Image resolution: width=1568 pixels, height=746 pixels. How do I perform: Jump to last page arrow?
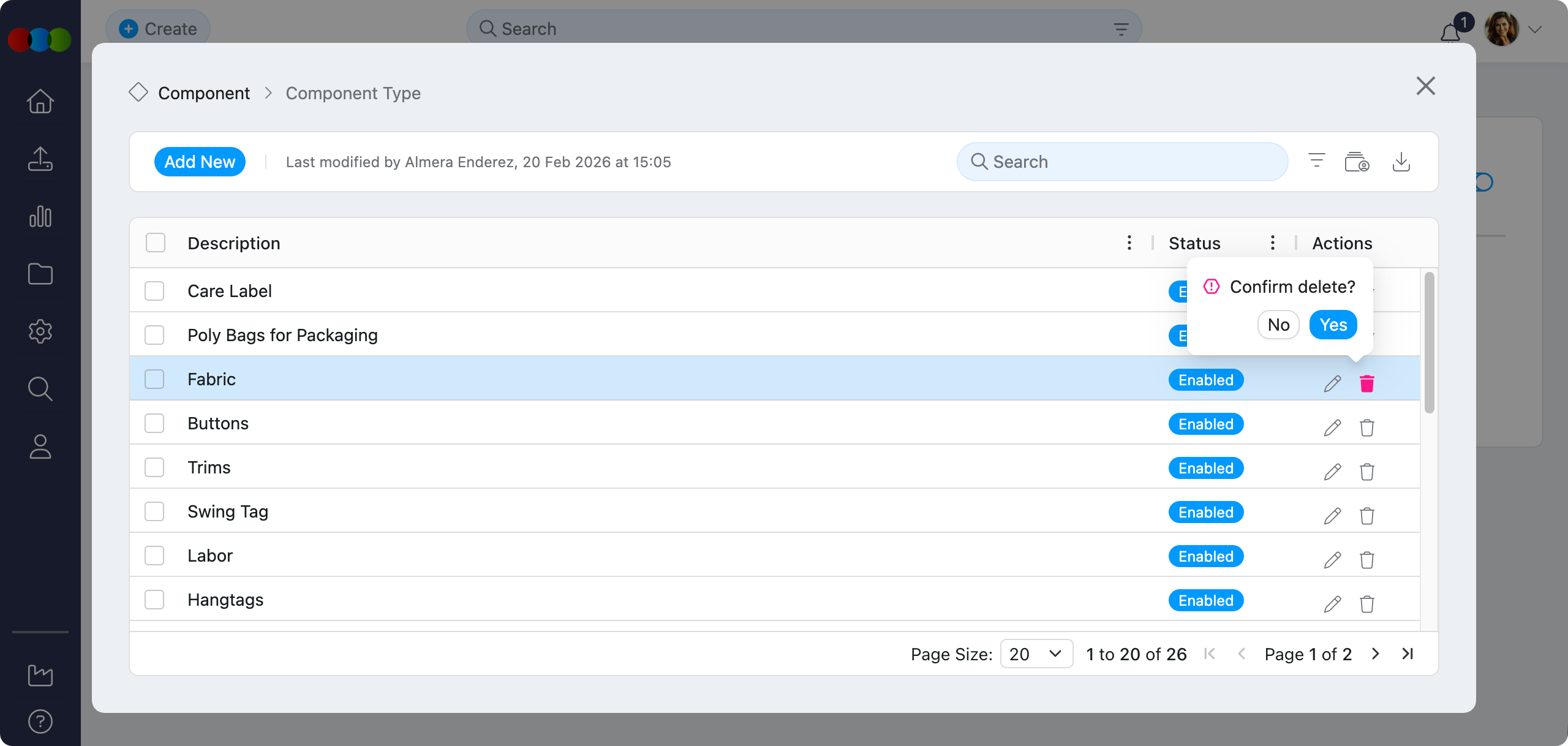[1408, 654]
